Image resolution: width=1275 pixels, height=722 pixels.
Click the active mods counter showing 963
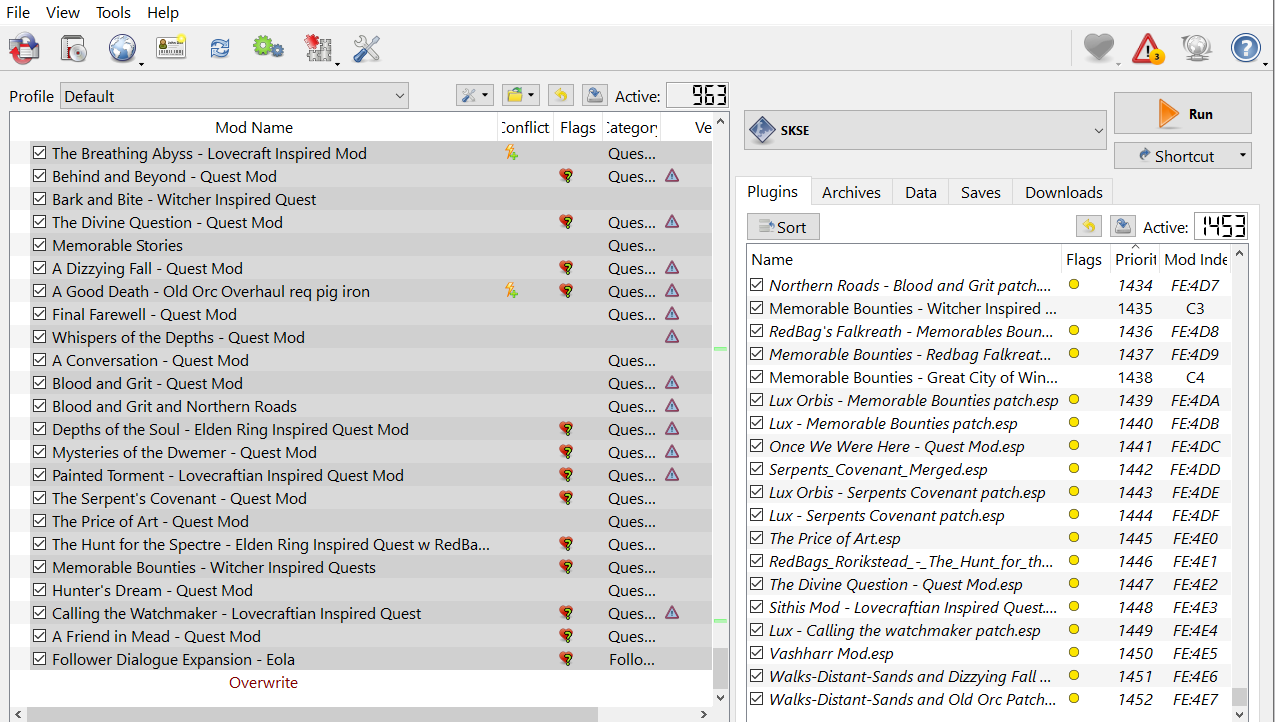click(x=697, y=96)
